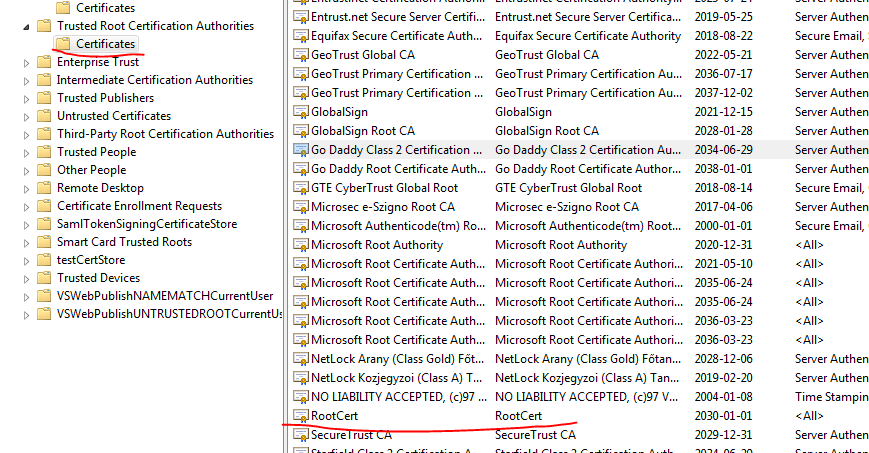Click the GlobalSign Root CA certificate icon

(x=300, y=131)
